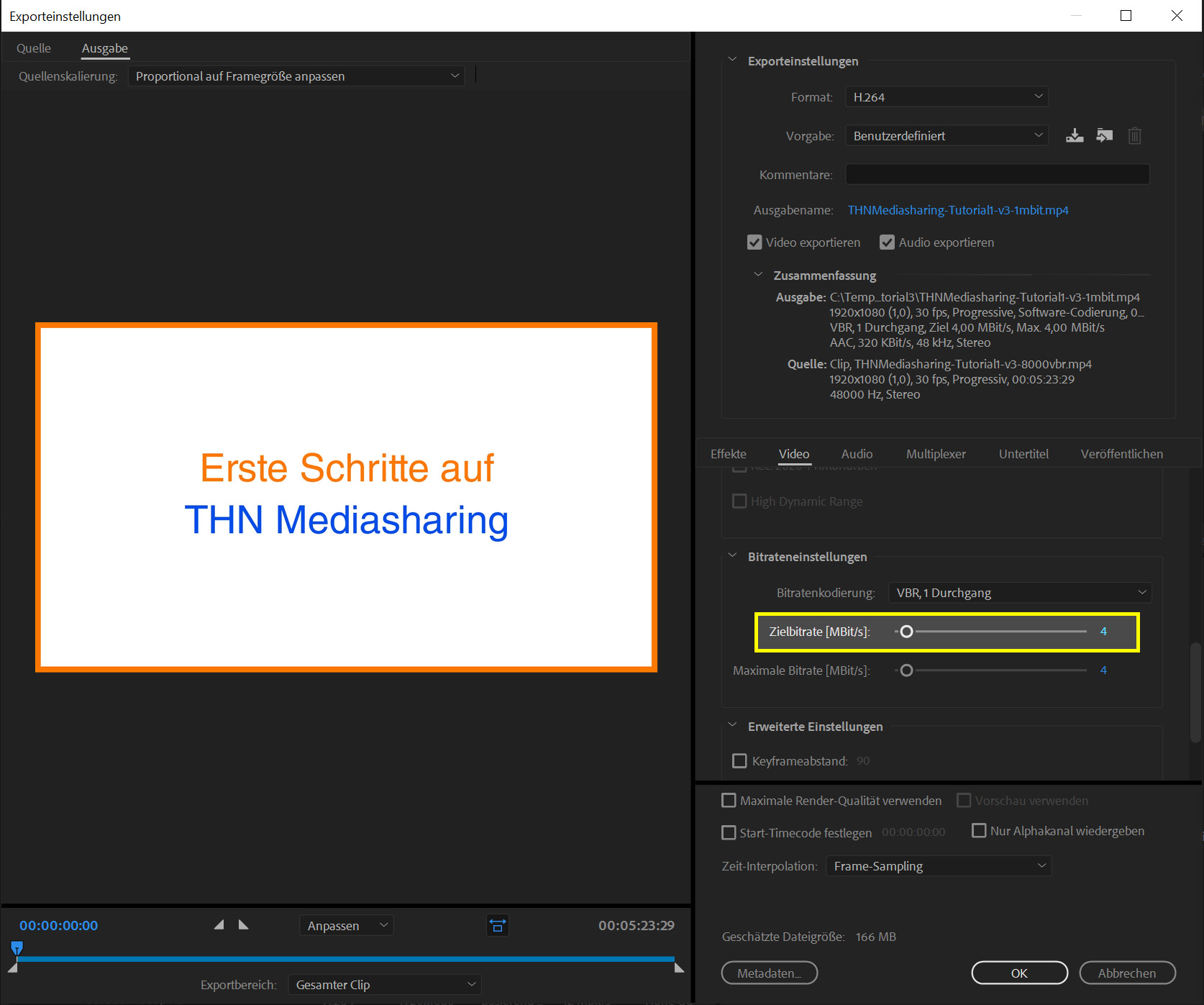Uncheck Audio exportieren checkbox

(887, 242)
